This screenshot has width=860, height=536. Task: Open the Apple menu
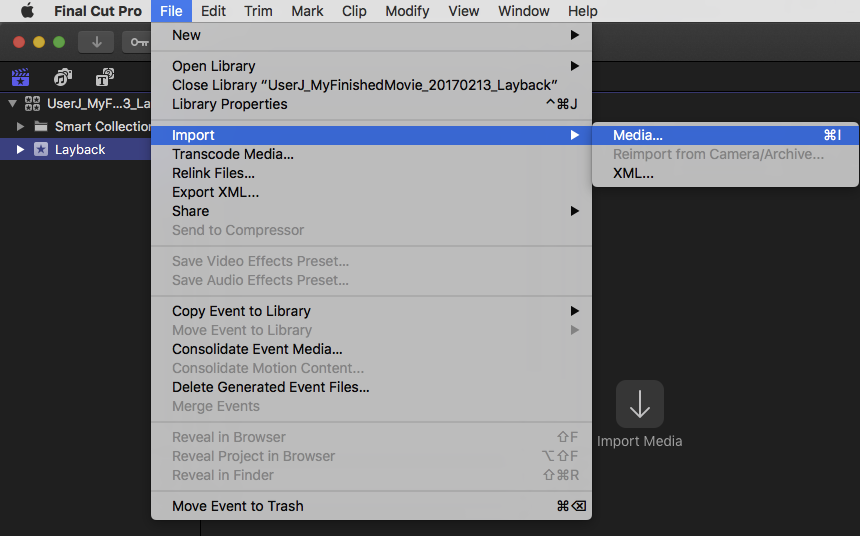point(27,11)
